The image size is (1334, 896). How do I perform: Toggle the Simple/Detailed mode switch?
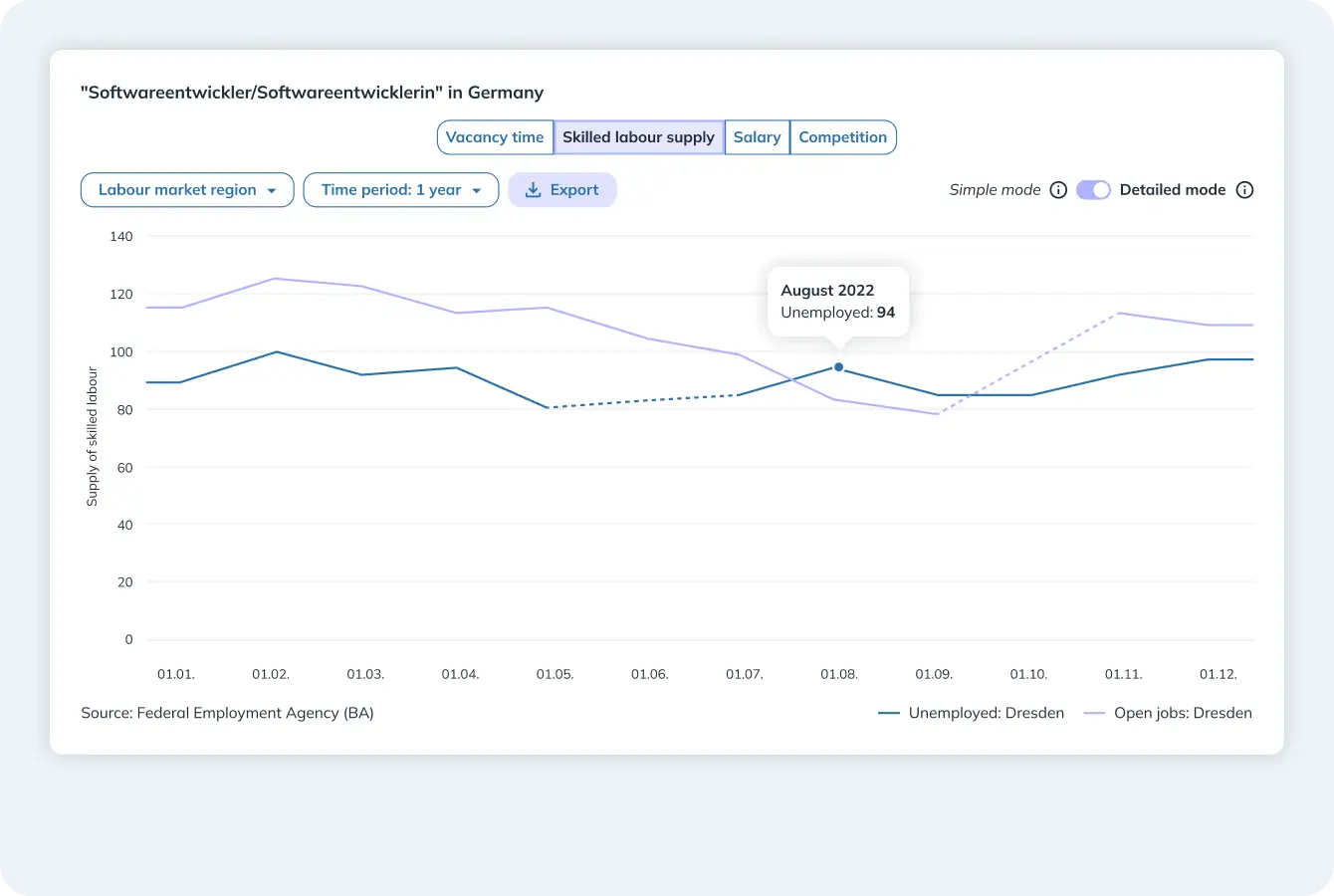point(1093,190)
